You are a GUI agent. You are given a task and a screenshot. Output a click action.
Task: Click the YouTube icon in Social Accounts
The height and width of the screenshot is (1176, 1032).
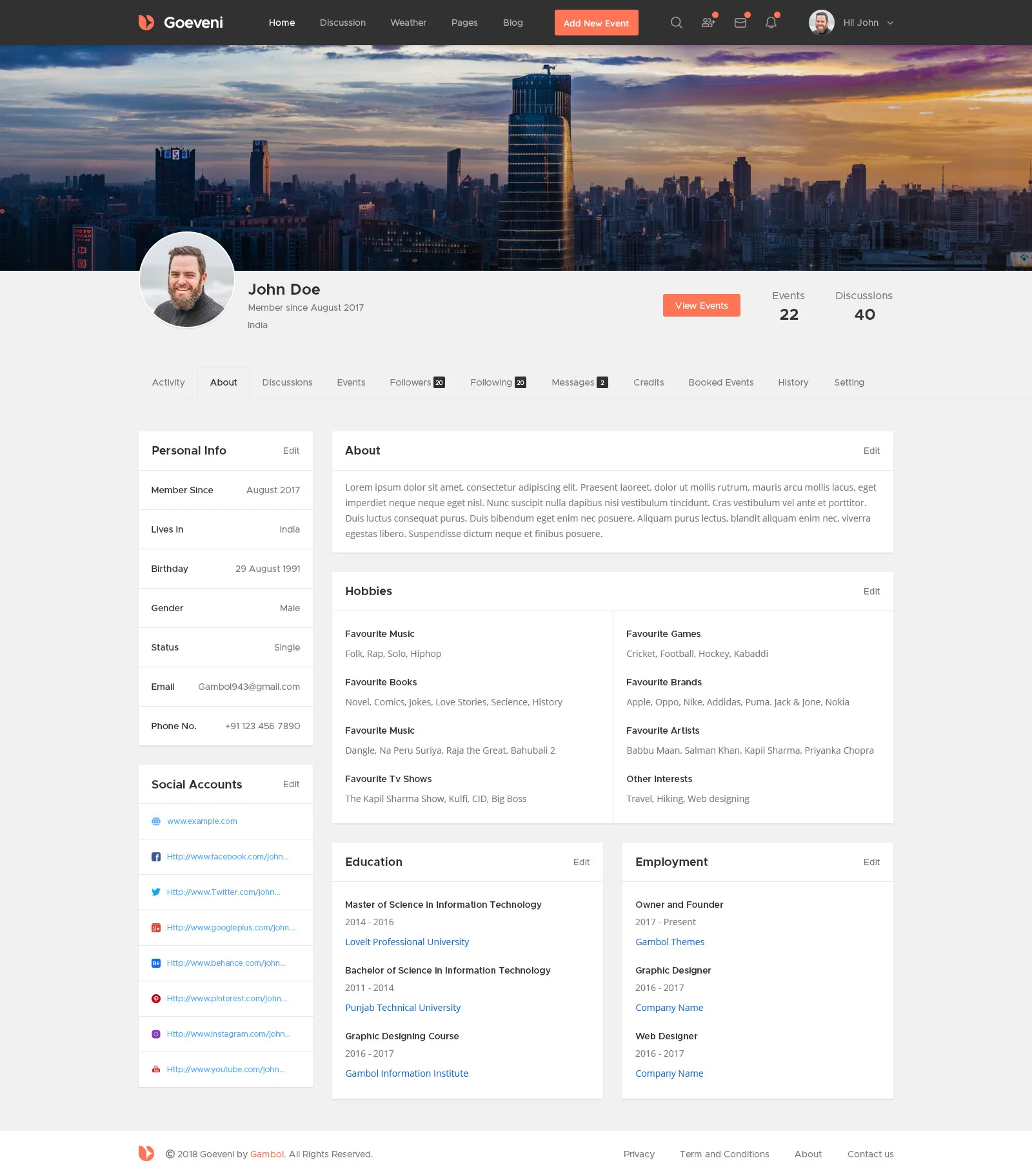[x=156, y=1070]
